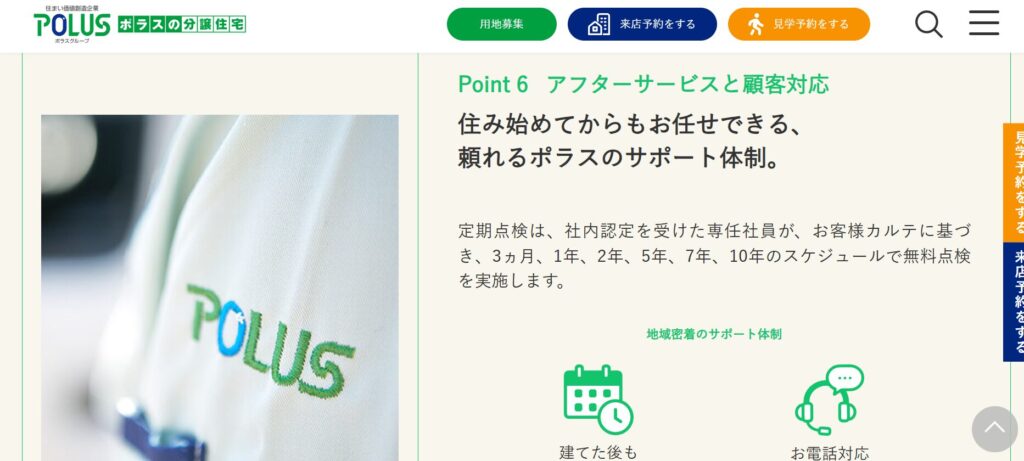
Task: Click the 用地募集 green button
Action: click(502, 24)
